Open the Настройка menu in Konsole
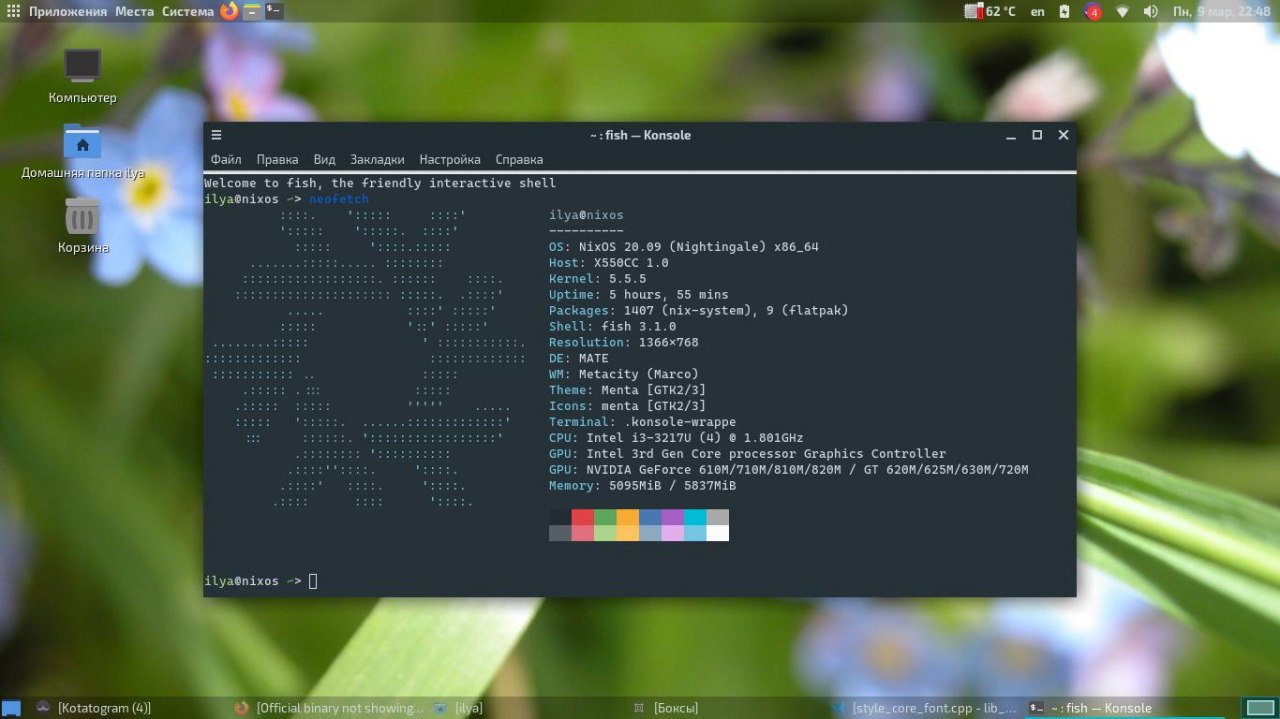1280x719 pixels. tap(450, 159)
